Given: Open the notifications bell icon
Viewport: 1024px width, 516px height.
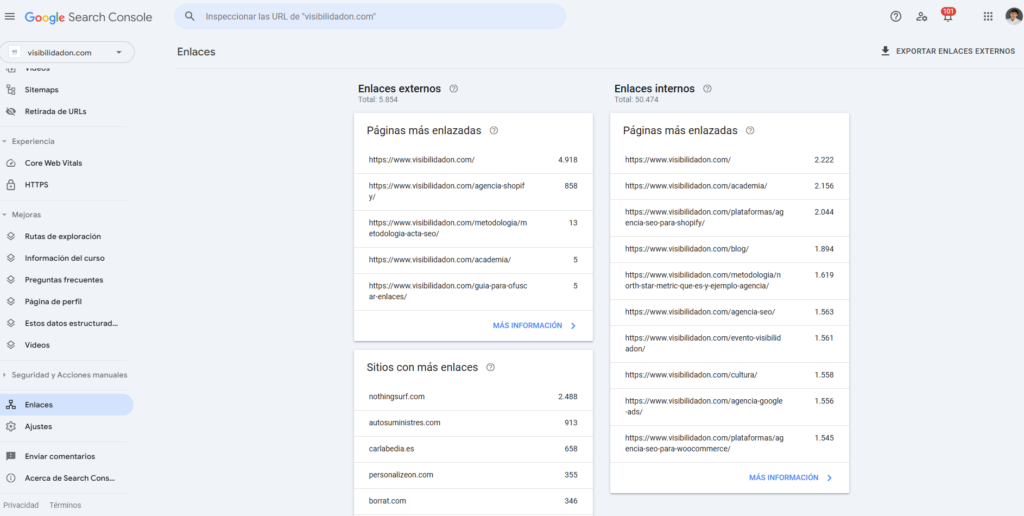Looking at the screenshot, I should [x=947, y=17].
